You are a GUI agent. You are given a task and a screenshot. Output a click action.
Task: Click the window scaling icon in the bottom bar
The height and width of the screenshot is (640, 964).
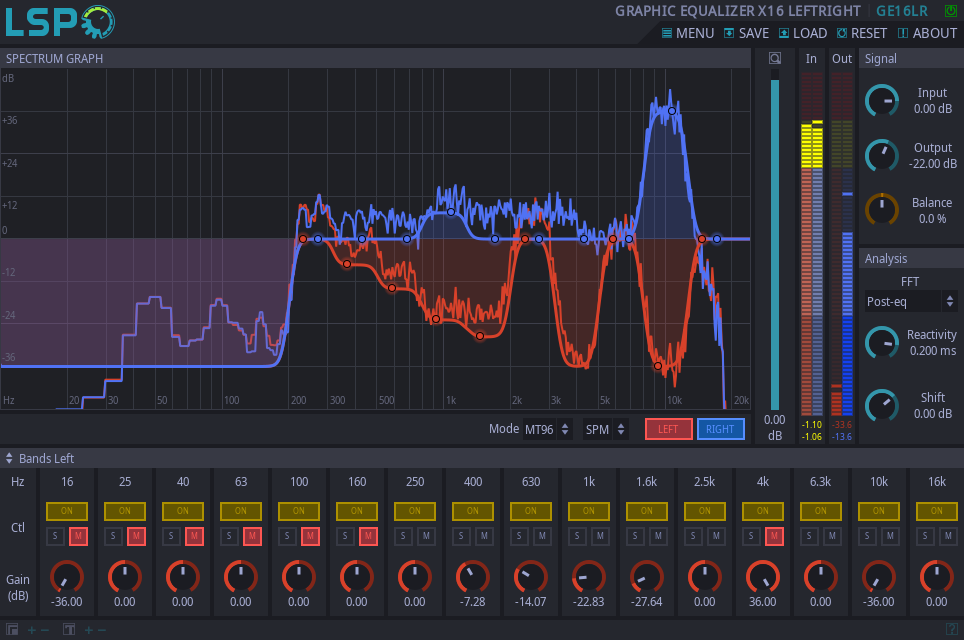pos(12,630)
